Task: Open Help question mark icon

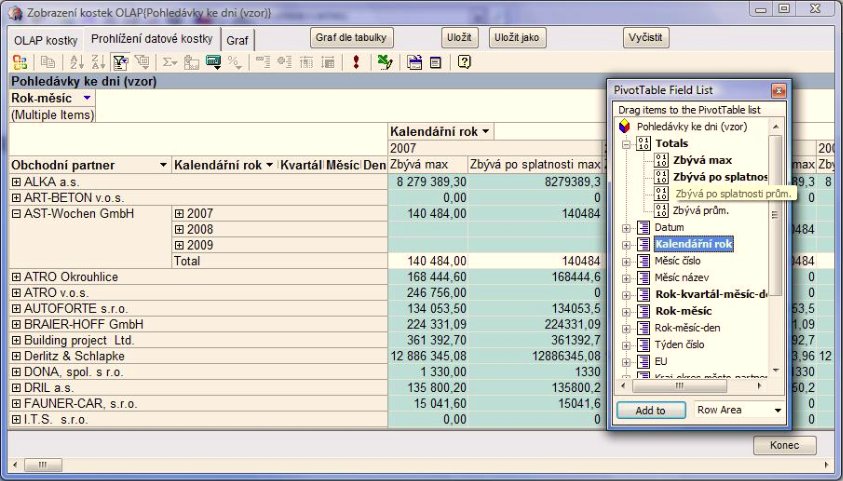Action: pos(464,62)
